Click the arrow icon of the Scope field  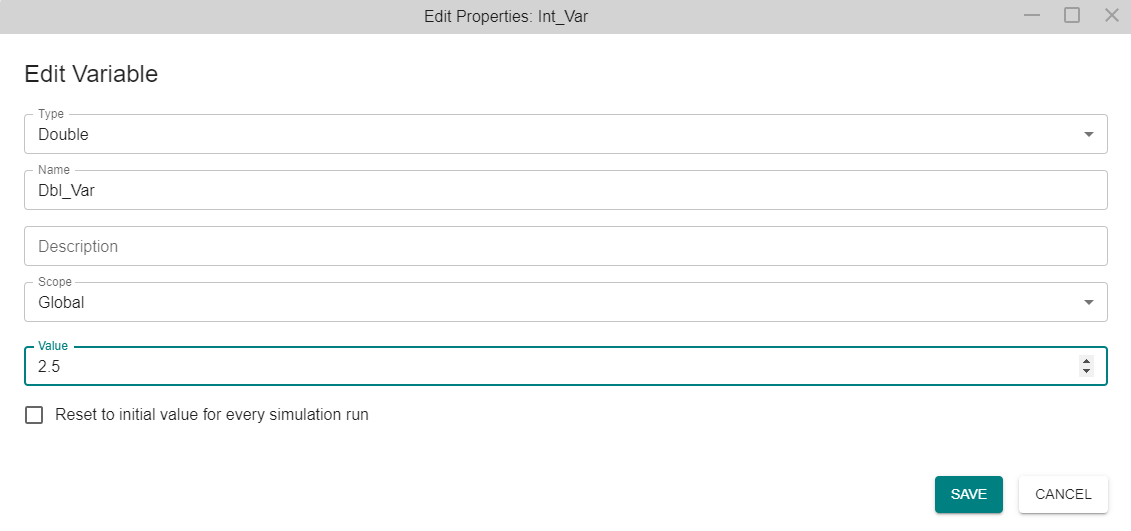[1089, 303]
